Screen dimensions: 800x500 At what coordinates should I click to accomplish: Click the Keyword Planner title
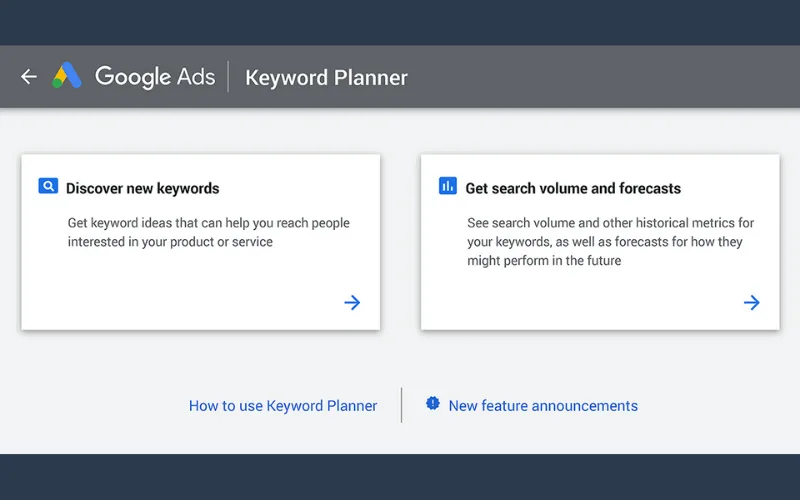326,78
